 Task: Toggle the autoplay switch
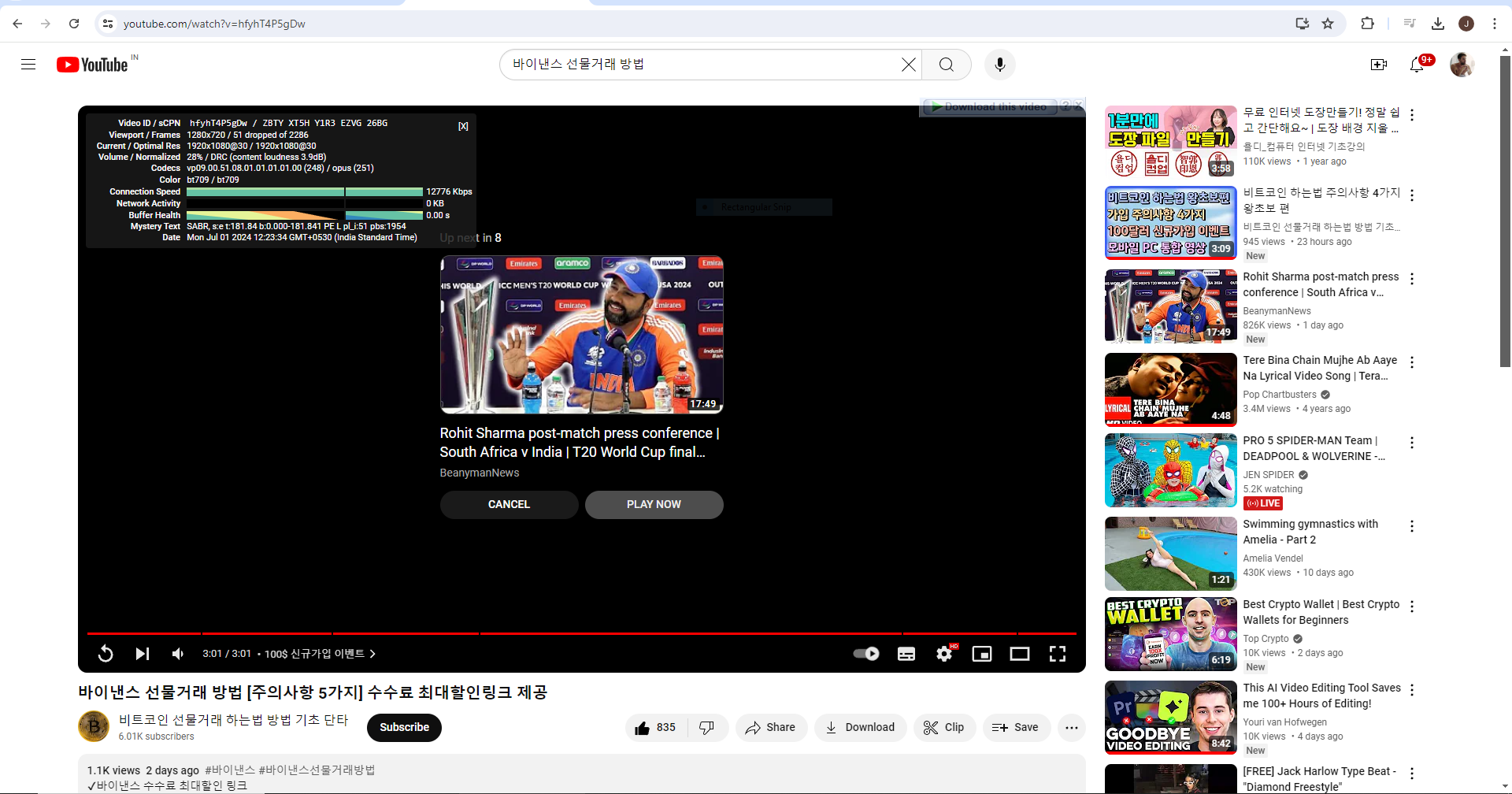tap(866, 654)
